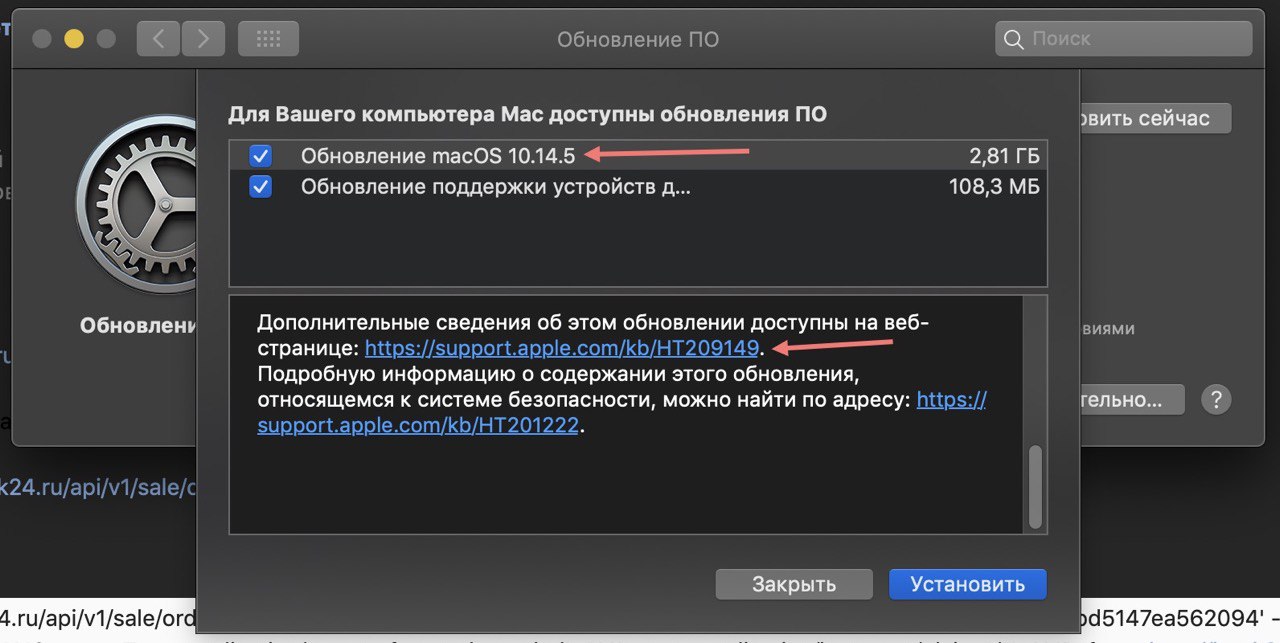This screenshot has width=1280, height=643.
Task: Uncheck the macOS 10.14.5 update checkbox
Action: 260,156
